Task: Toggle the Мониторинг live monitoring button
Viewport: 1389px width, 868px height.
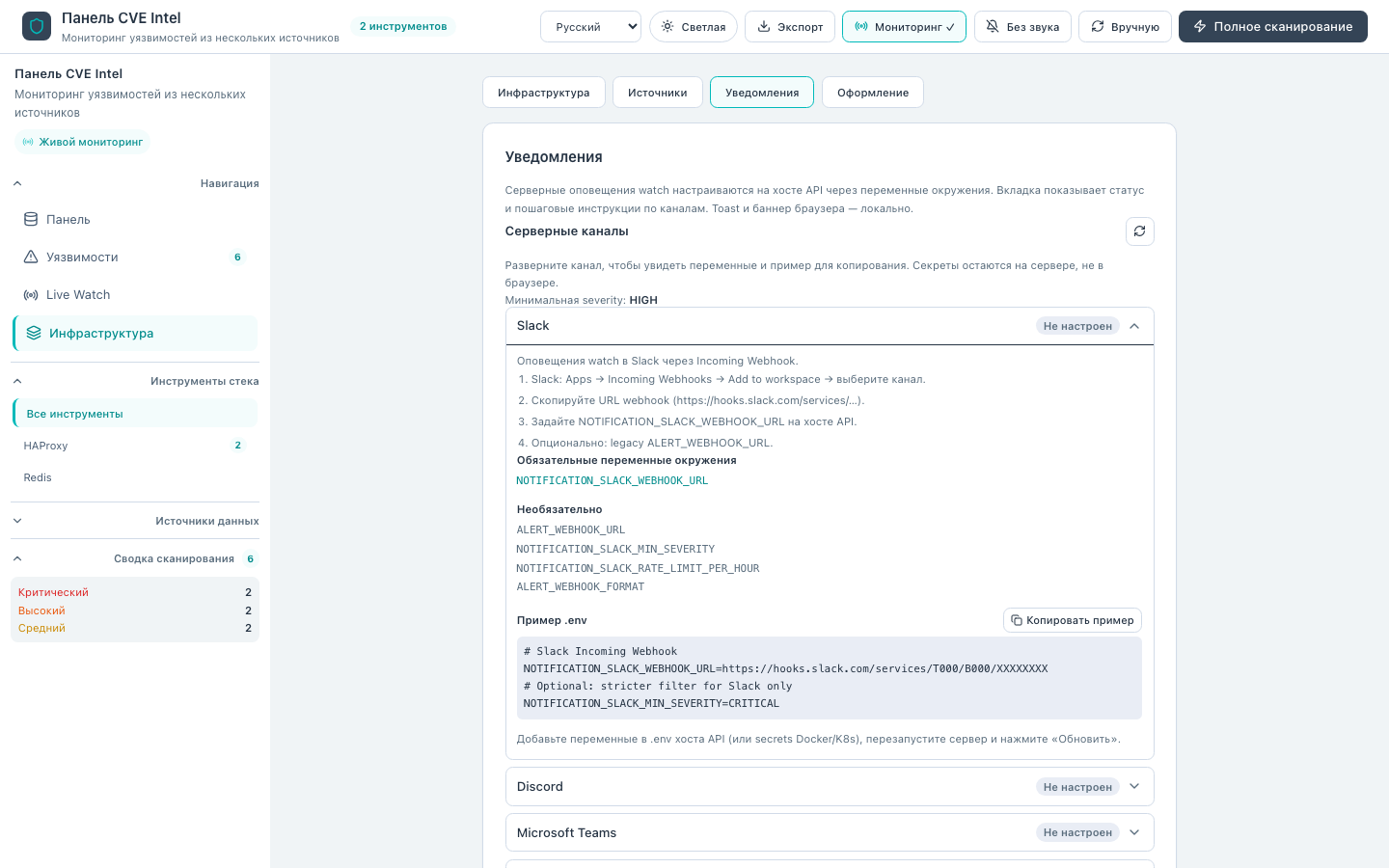Action: pyautogui.click(x=904, y=26)
